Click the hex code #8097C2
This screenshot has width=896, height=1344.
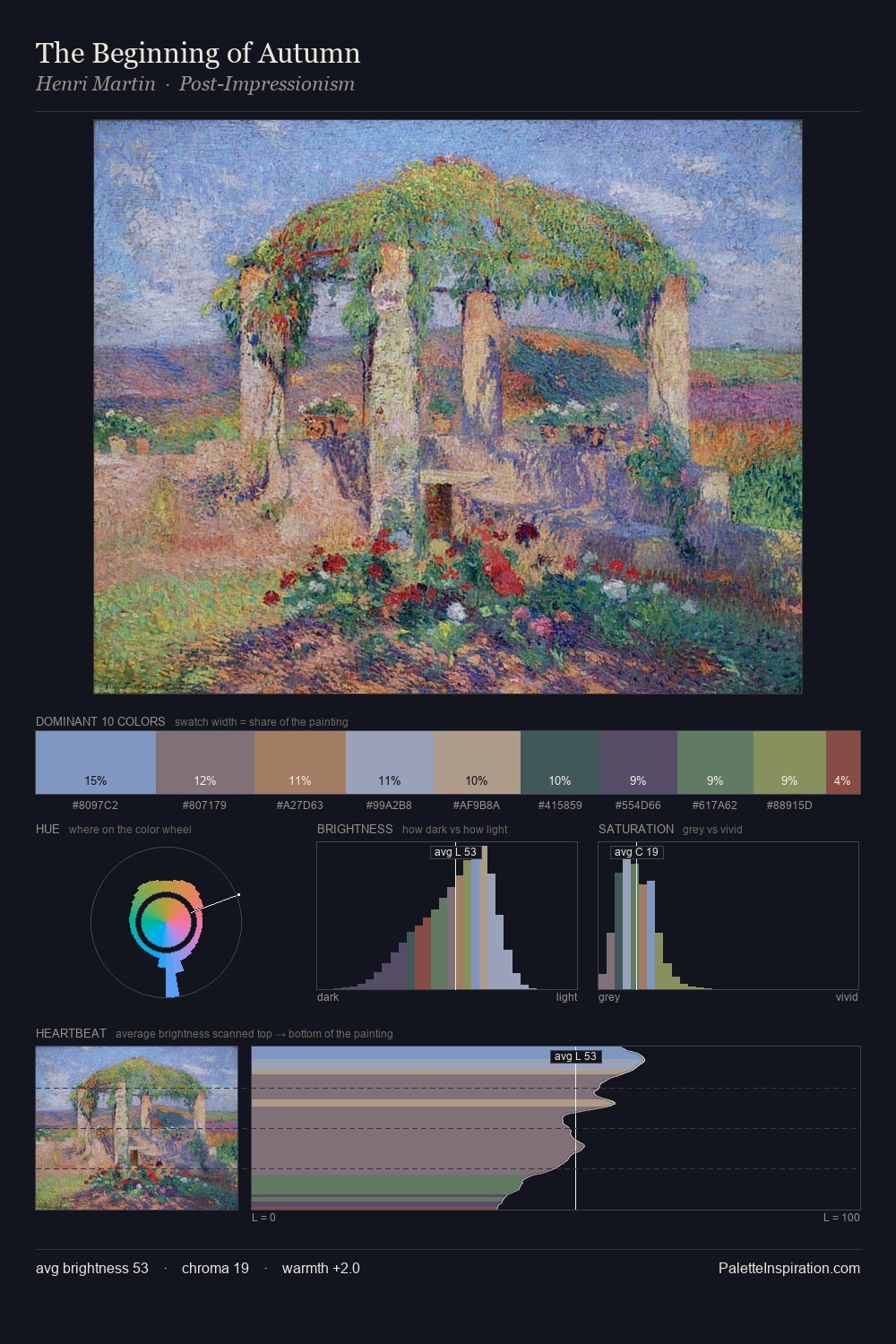95,806
